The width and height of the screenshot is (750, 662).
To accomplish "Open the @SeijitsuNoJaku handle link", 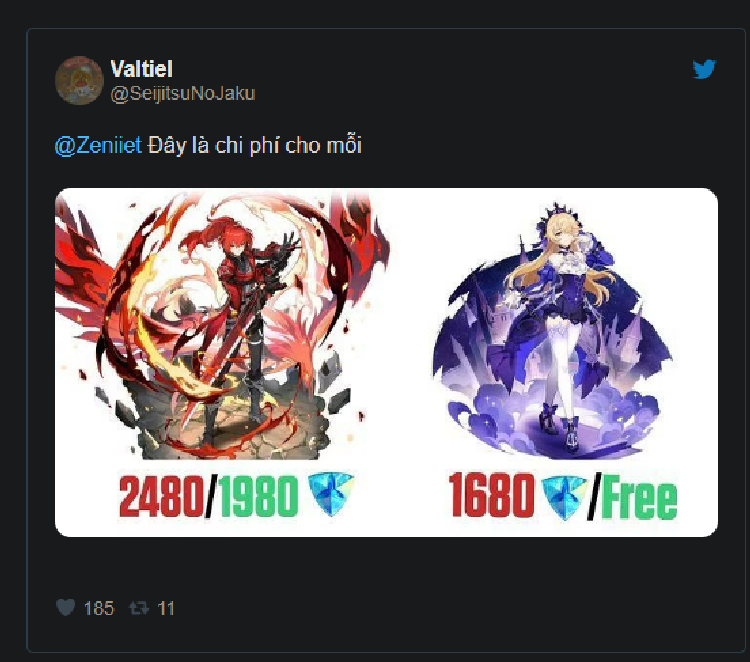I will tap(183, 93).
